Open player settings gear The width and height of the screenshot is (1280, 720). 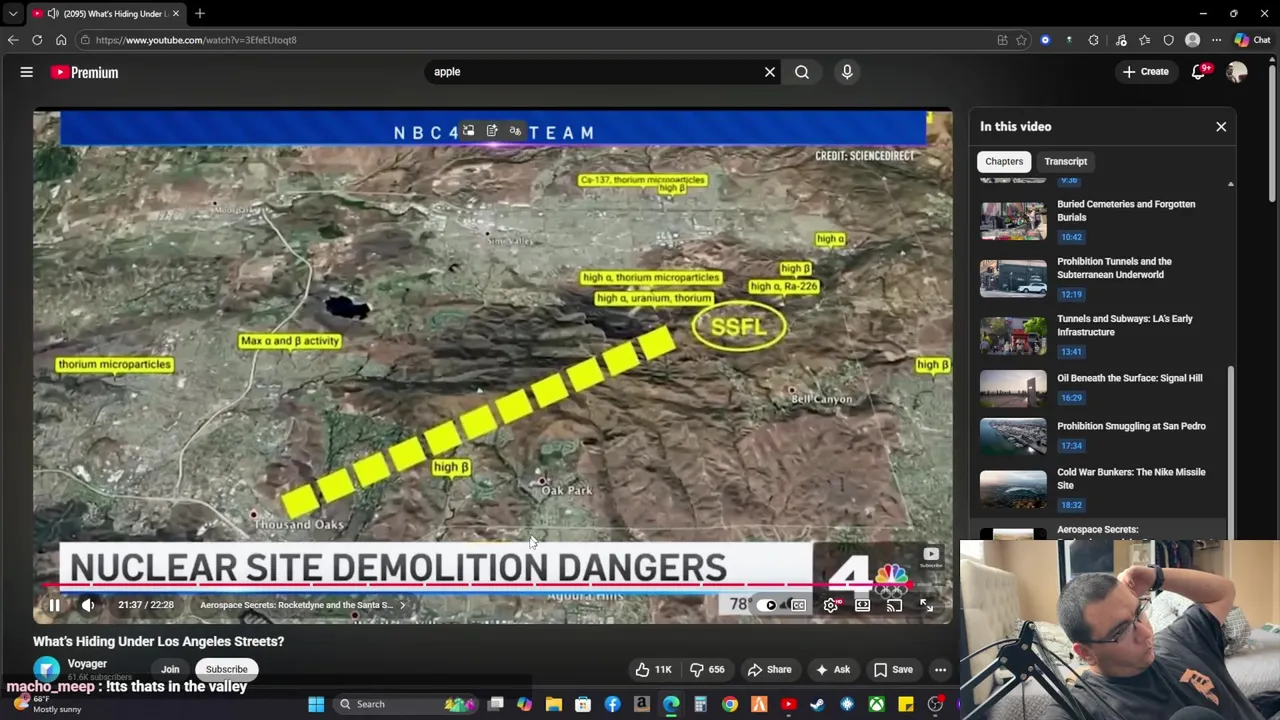[830, 605]
